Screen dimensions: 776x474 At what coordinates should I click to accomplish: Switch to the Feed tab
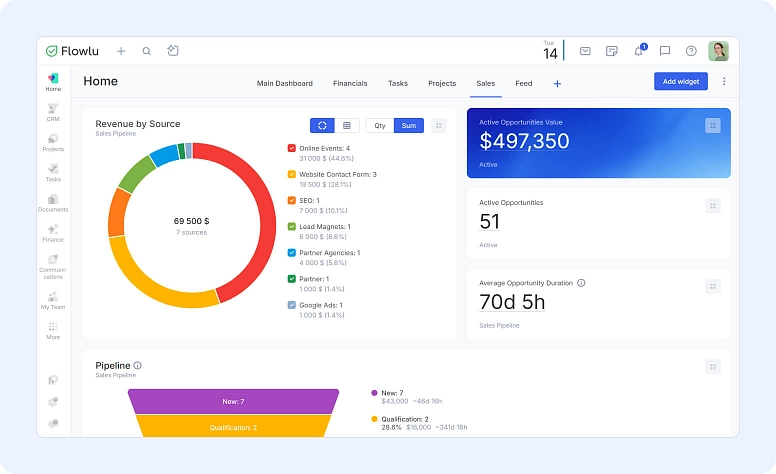[523, 84]
